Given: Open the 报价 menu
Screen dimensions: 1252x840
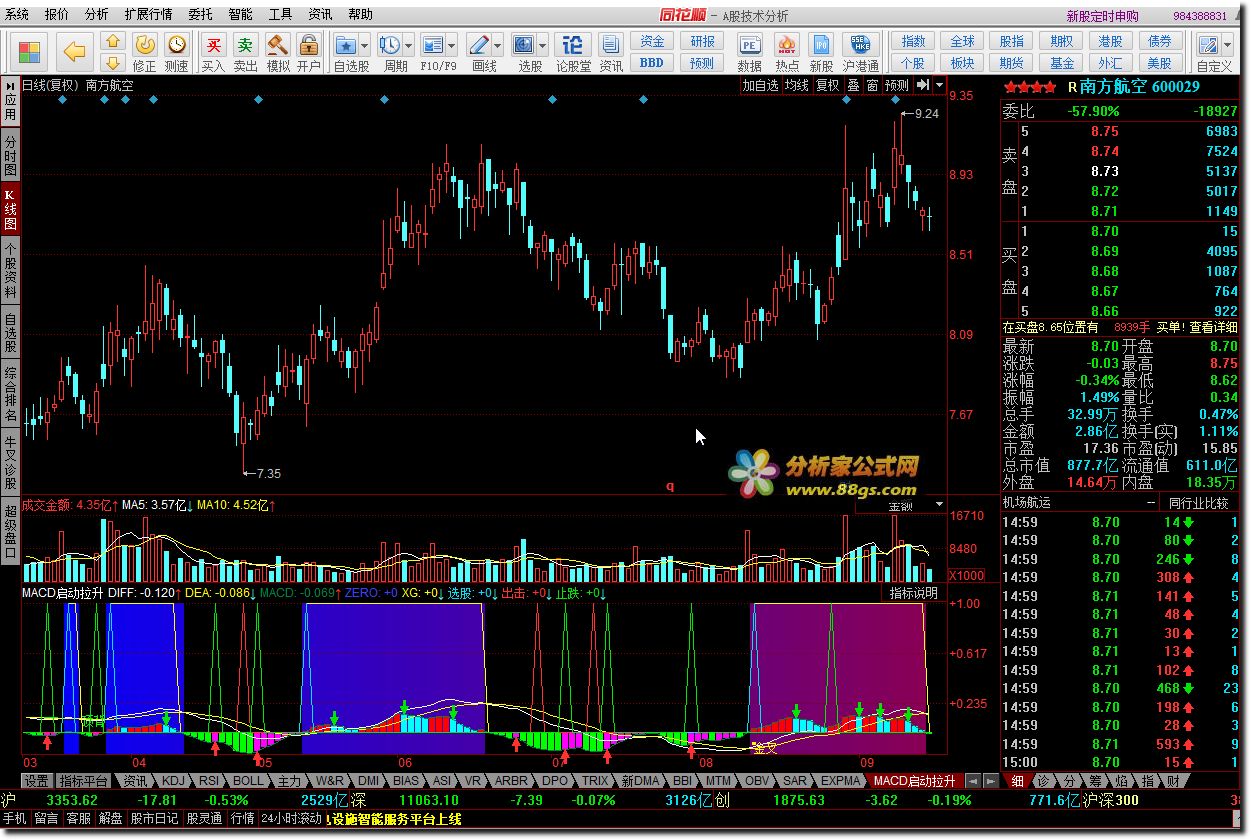Looking at the screenshot, I should (x=57, y=14).
